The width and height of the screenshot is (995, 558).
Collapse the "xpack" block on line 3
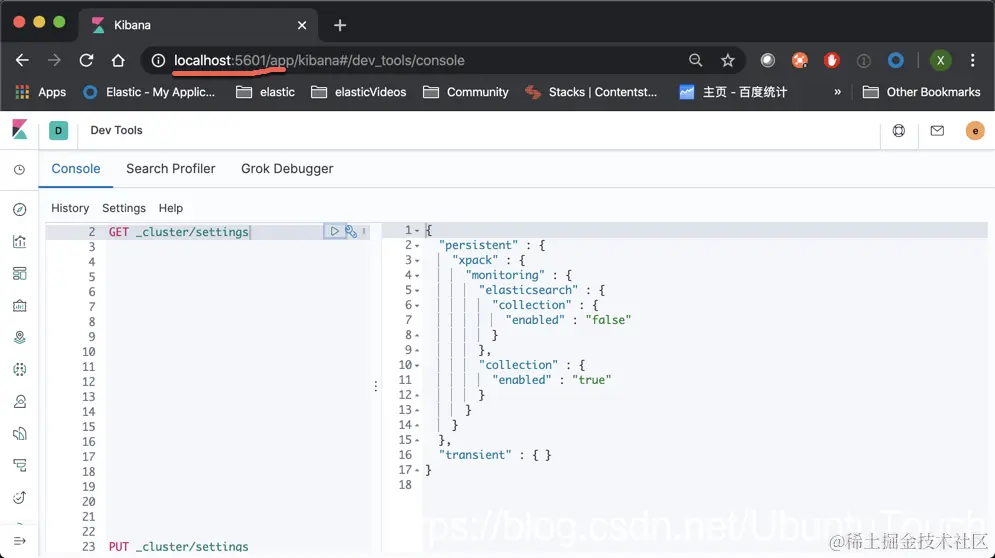point(417,260)
